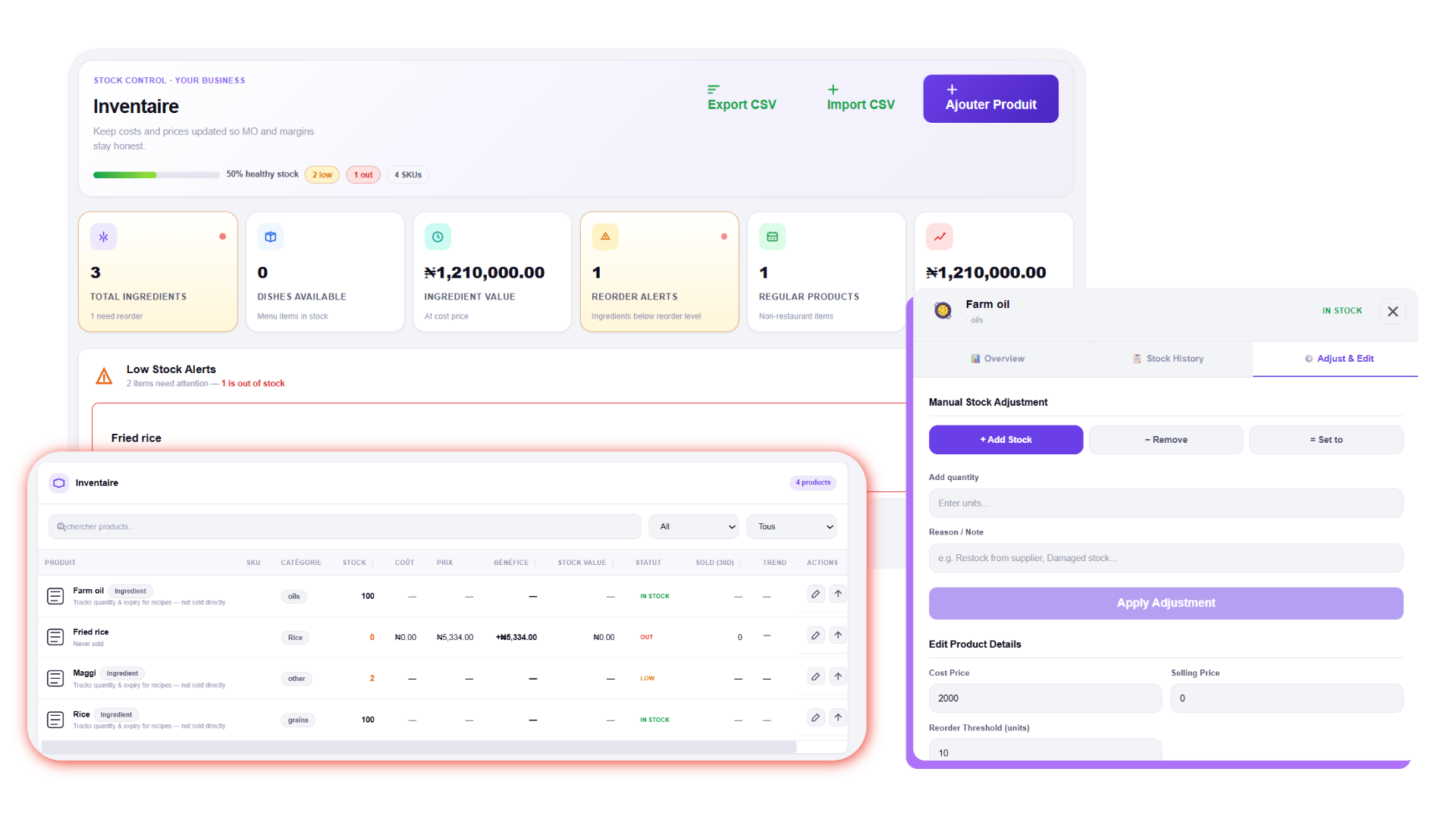The height and width of the screenshot is (819, 1456).
Task: Click the Regular Products calendar icon
Action: (x=772, y=237)
